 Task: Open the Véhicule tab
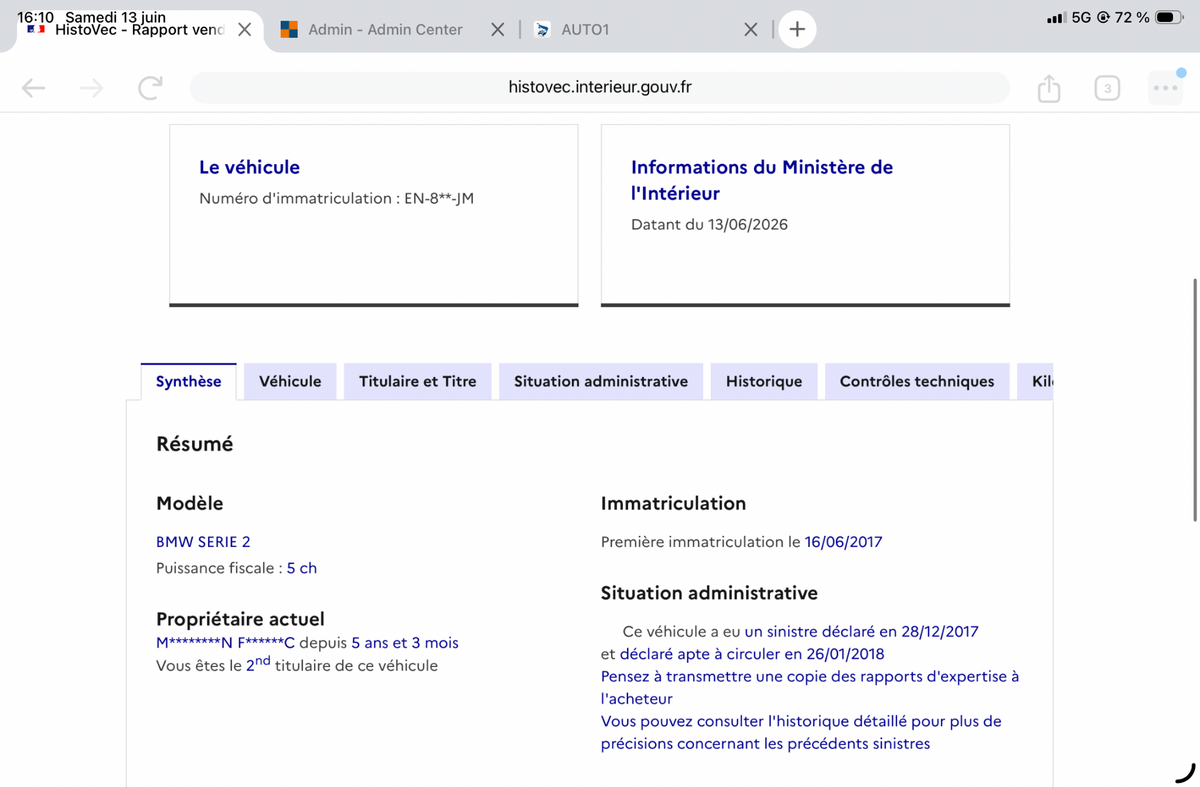[290, 381]
